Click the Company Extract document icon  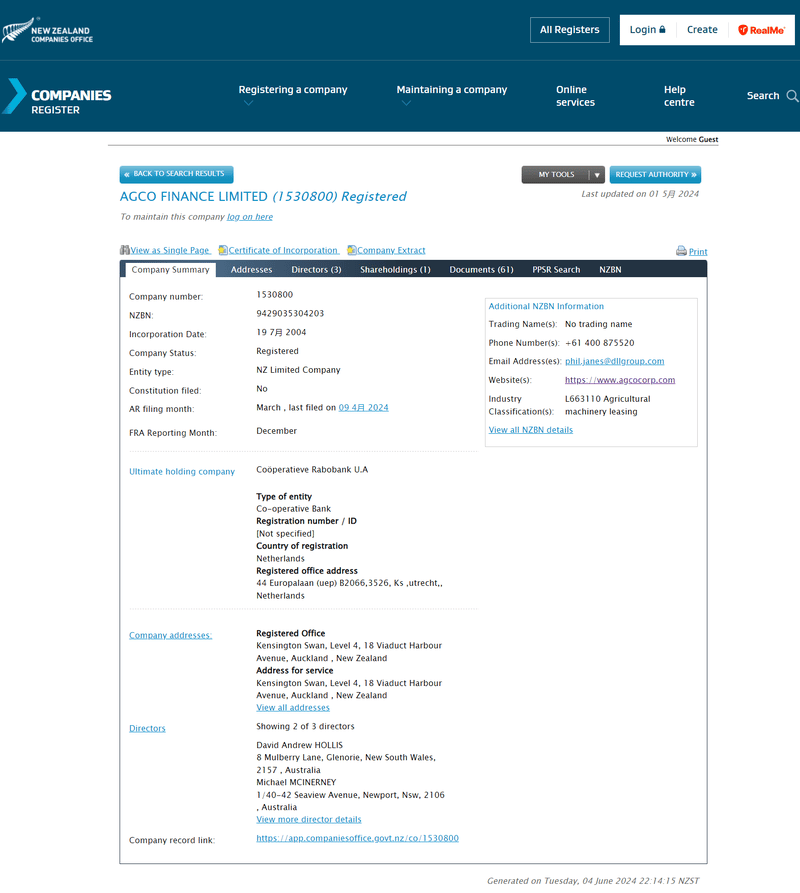(x=352, y=250)
